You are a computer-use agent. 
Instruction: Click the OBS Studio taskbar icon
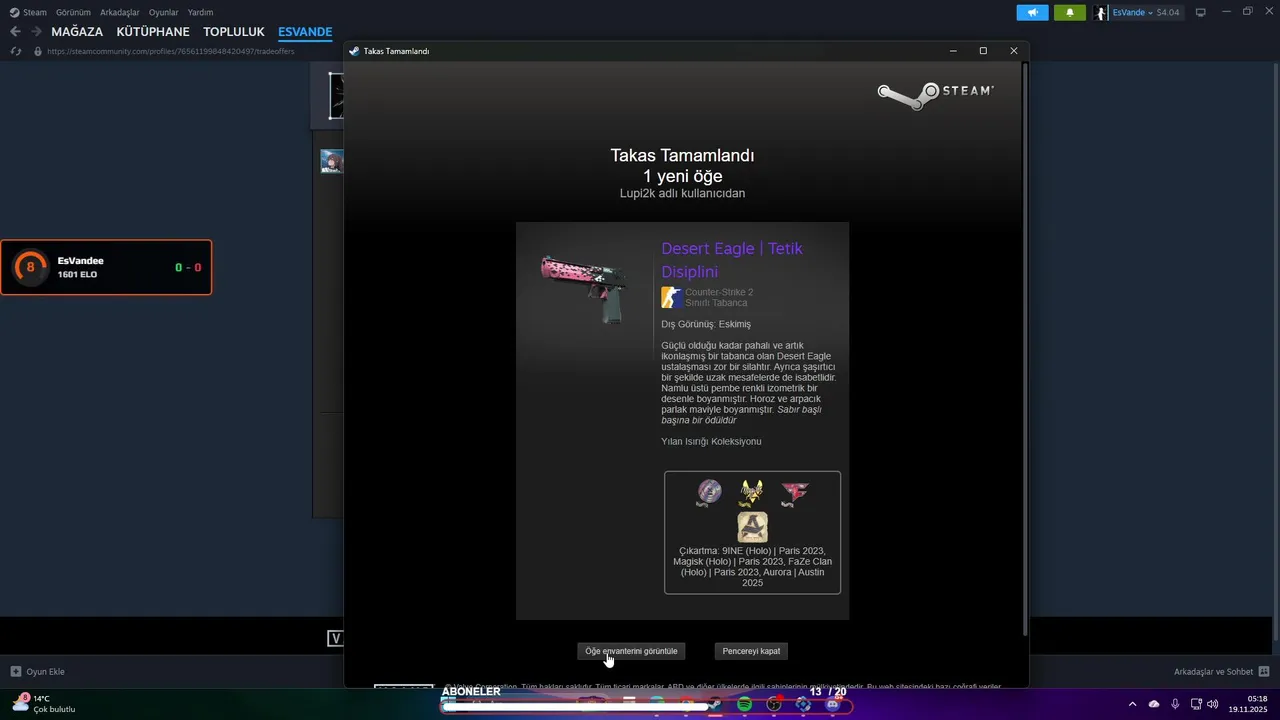point(774,704)
